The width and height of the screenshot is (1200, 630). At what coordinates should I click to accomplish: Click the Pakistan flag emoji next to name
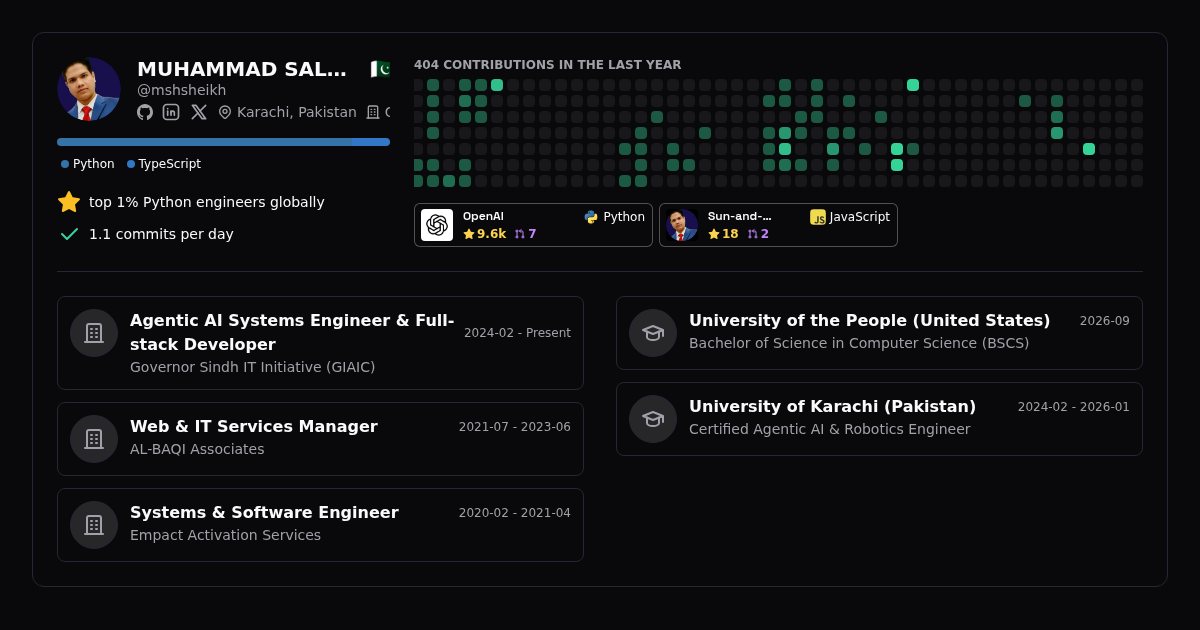tap(379, 69)
